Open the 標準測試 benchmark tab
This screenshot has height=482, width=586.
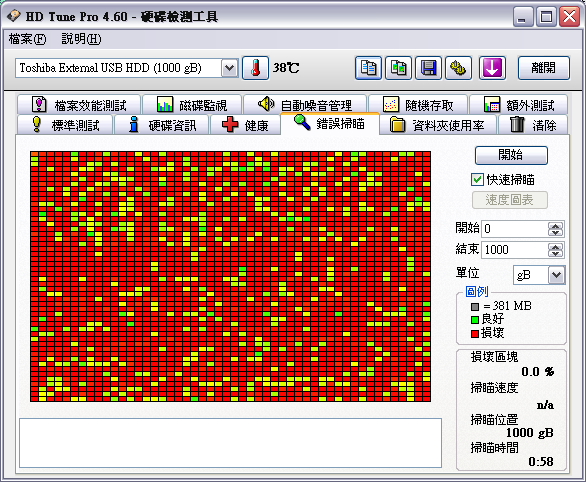tap(65, 125)
